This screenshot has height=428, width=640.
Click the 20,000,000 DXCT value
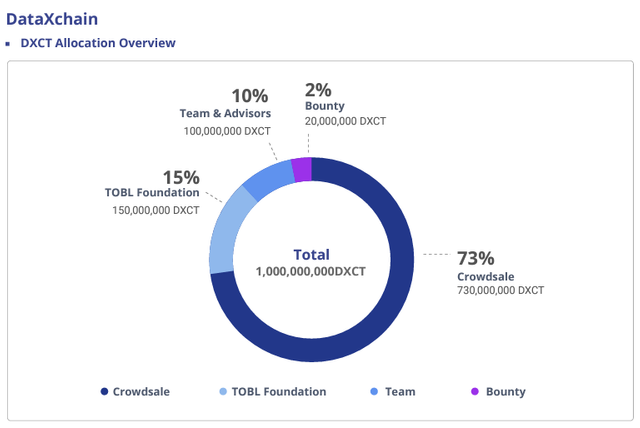[x=345, y=121]
